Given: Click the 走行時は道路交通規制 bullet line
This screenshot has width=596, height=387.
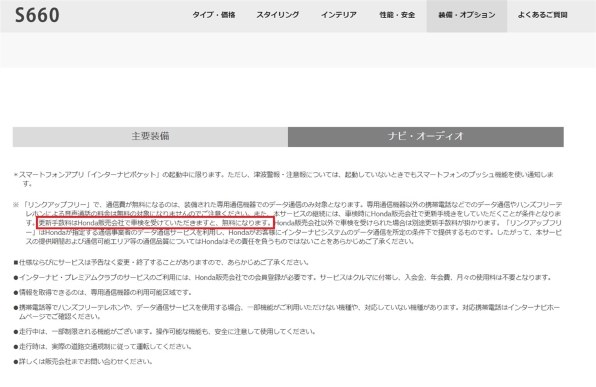Looking at the screenshot, I should 103,346.
